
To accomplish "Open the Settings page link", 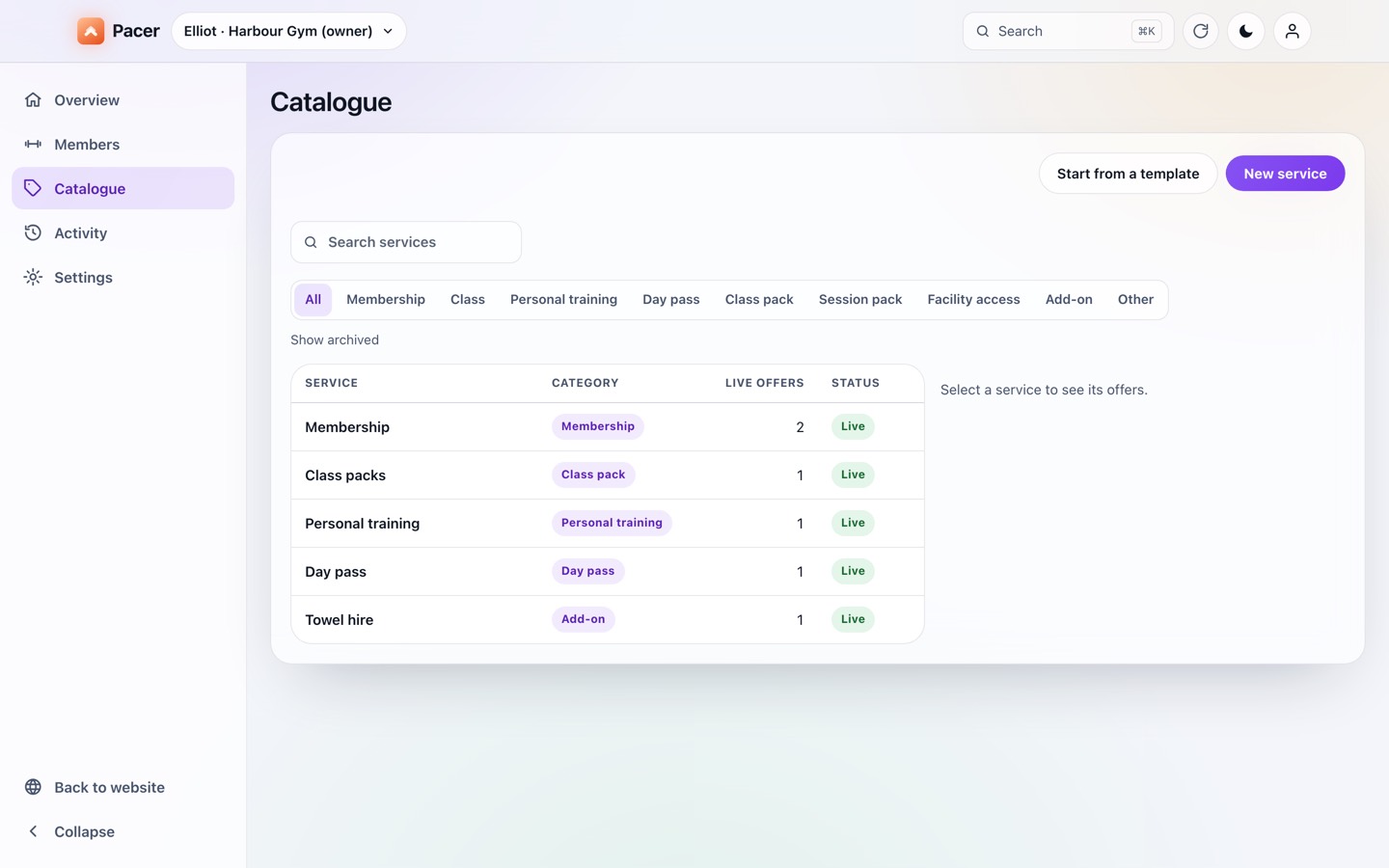I will point(123,277).
